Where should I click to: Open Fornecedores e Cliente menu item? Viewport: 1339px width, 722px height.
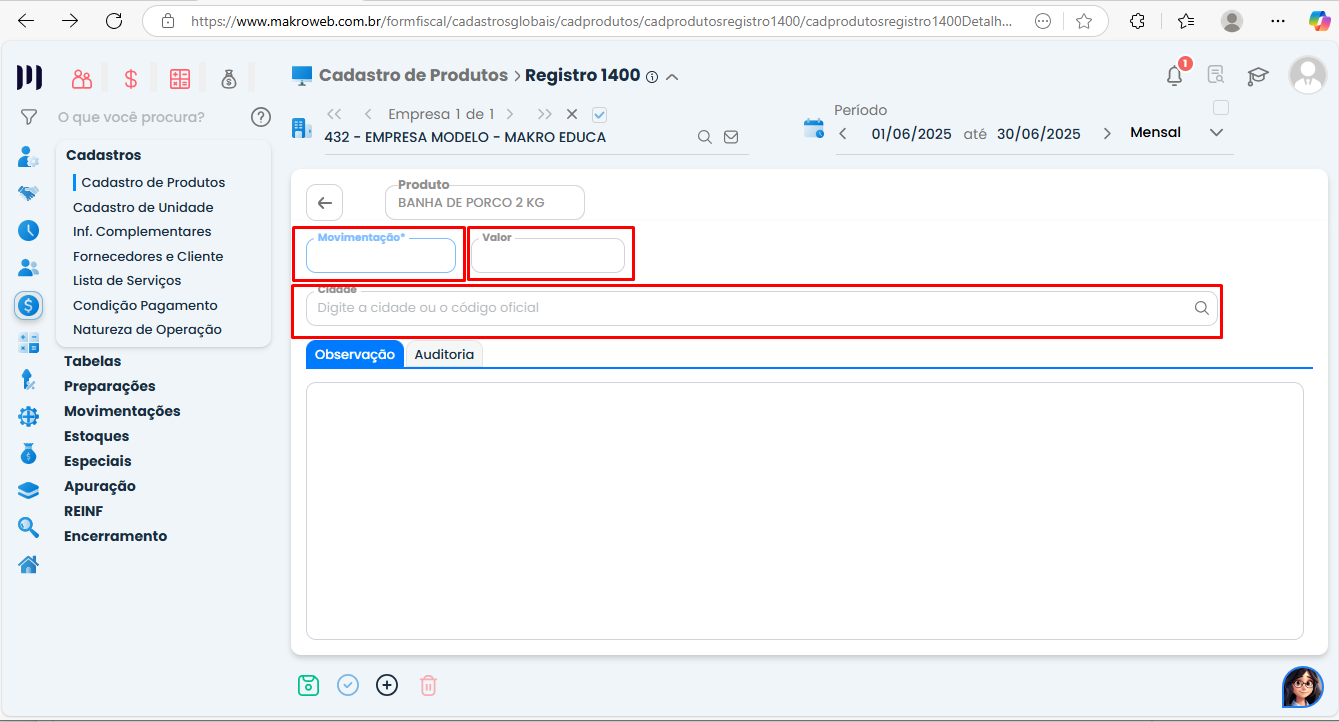coord(148,256)
